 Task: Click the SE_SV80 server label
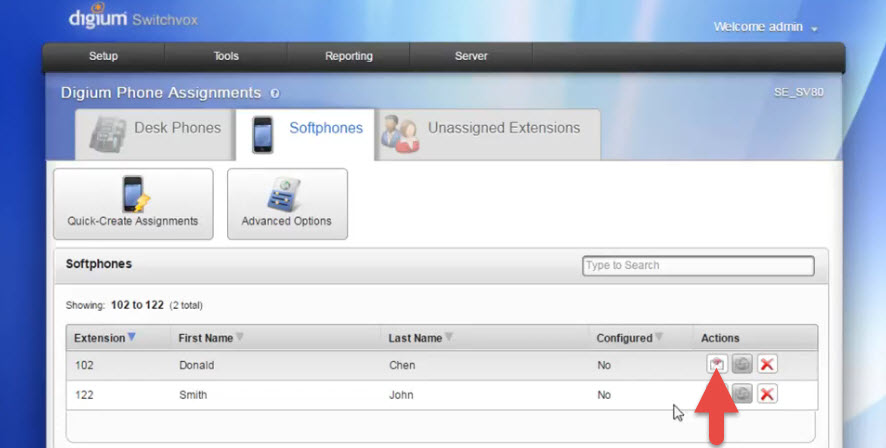tap(798, 92)
